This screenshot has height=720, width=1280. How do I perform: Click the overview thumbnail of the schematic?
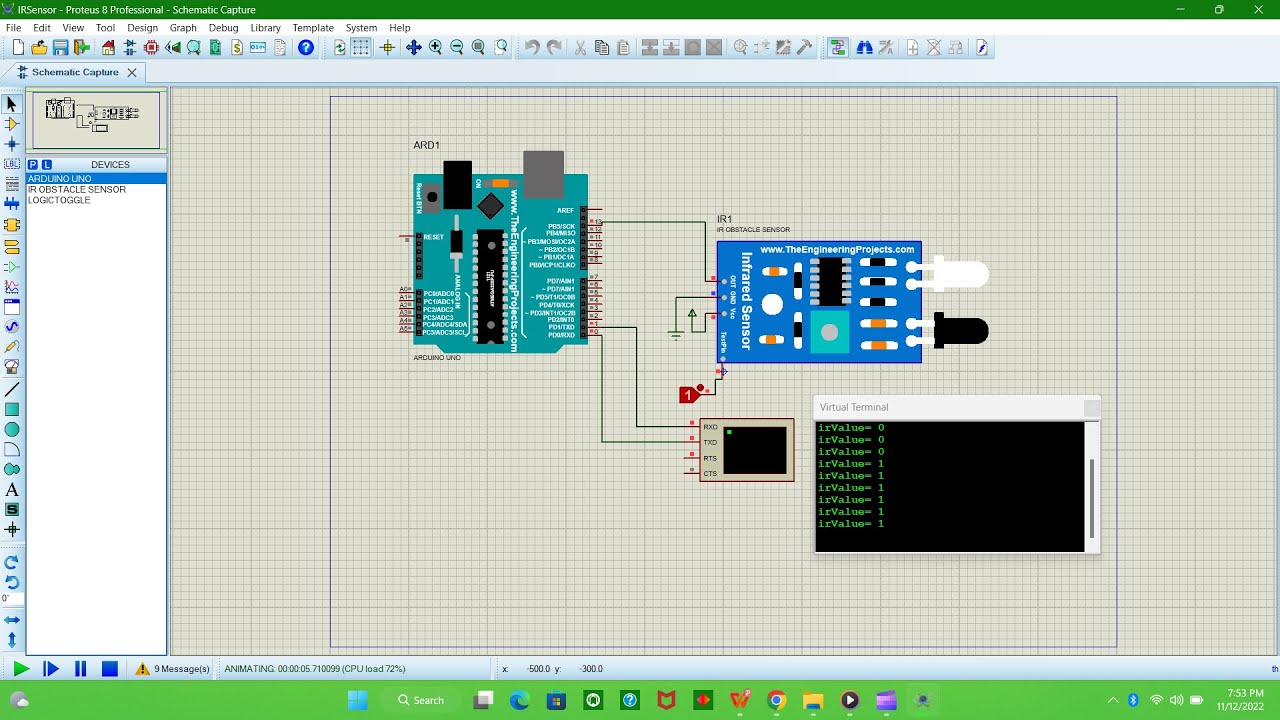click(96, 120)
